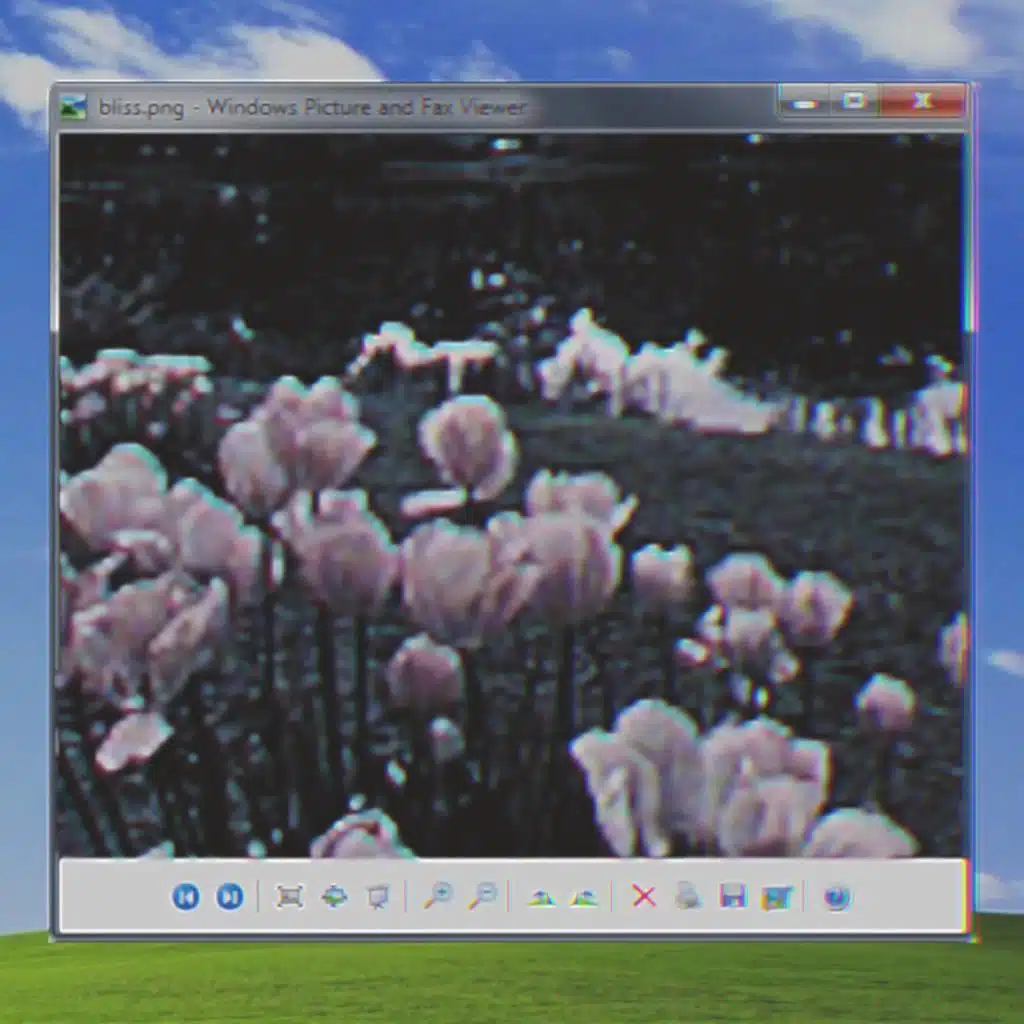The width and height of the screenshot is (1024, 1024).
Task: Delete the picture with the red X
Action: 644,897
